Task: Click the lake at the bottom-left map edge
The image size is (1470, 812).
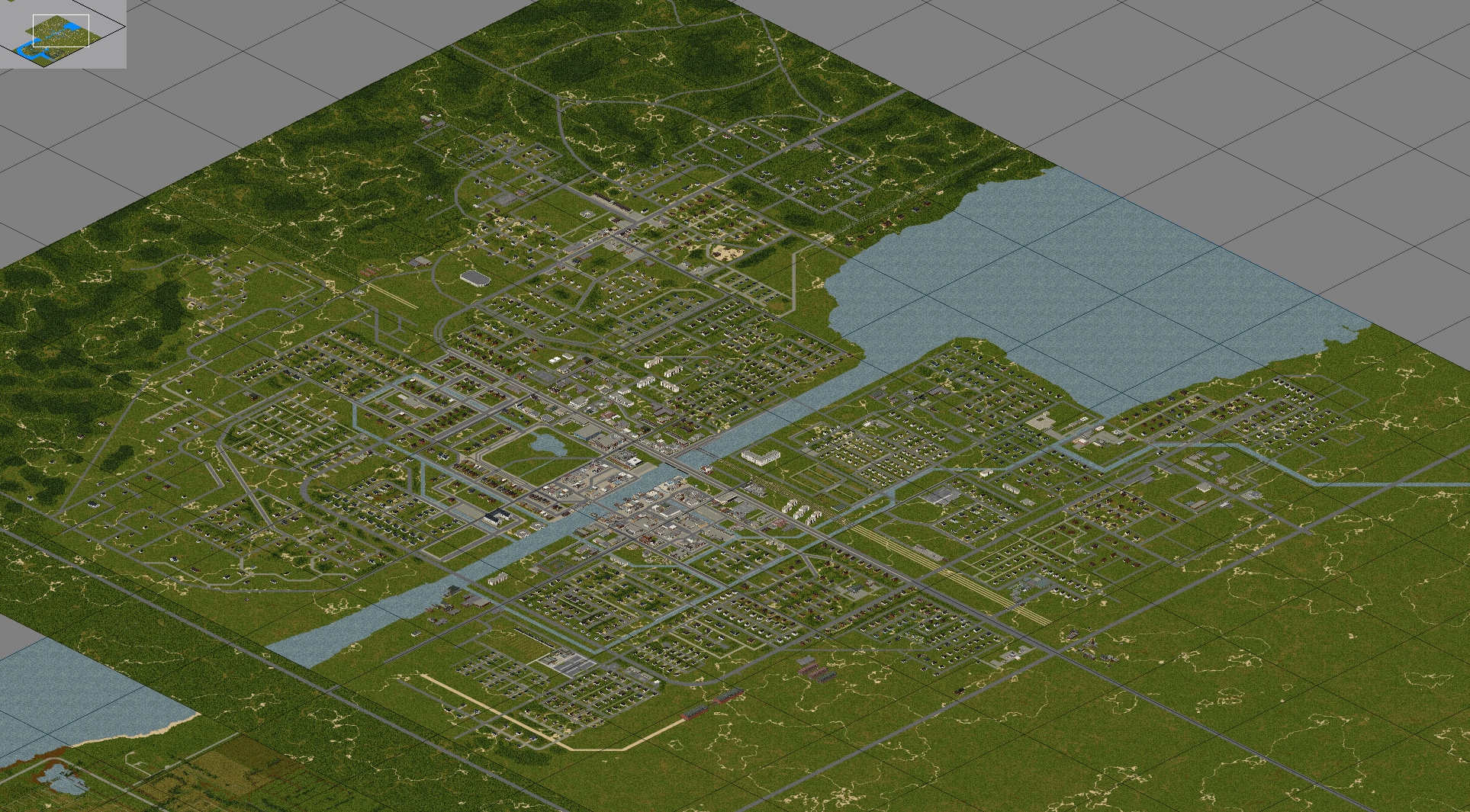Action: [84, 698]
